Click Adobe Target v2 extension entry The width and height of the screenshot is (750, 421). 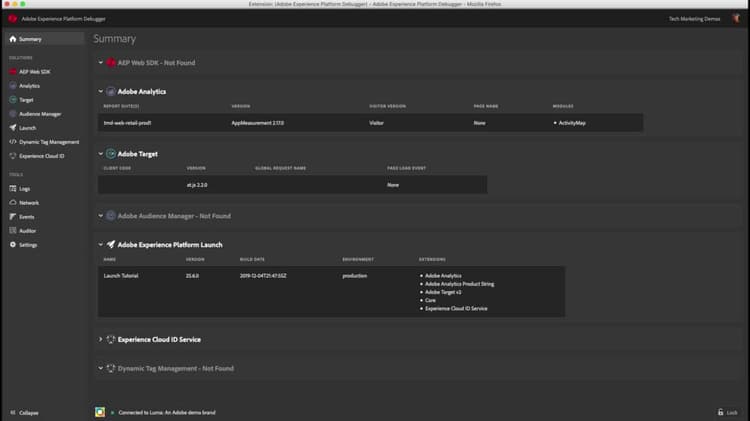coord(443,292)
